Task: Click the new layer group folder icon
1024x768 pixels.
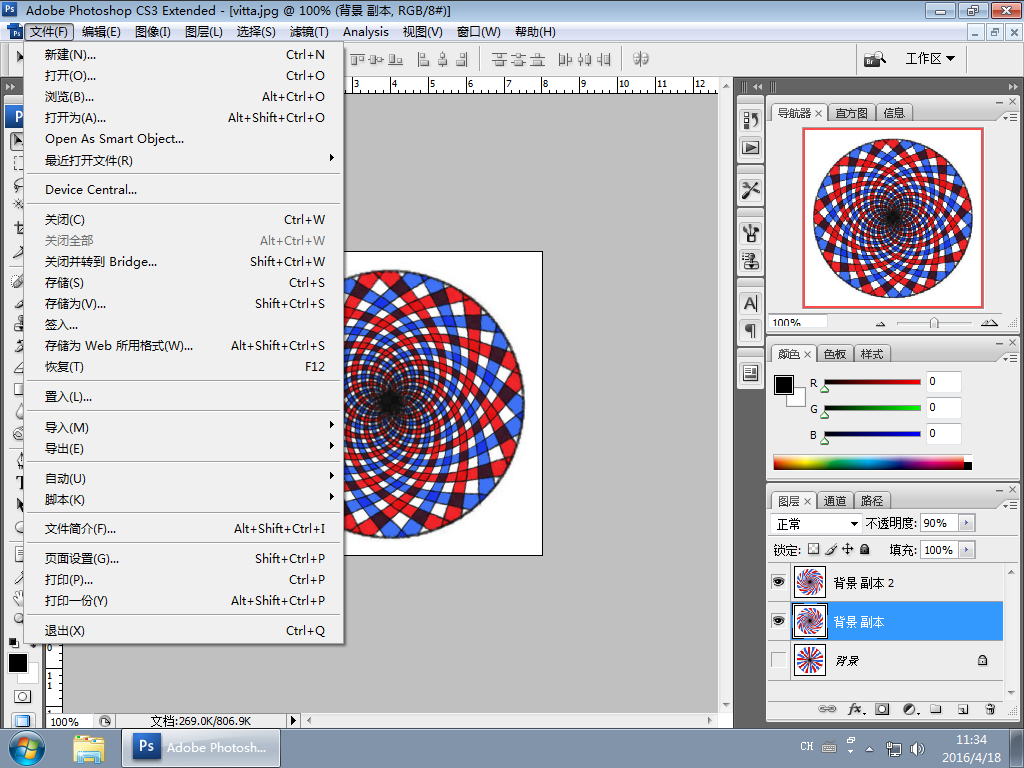Action: [x=936, y=709]
